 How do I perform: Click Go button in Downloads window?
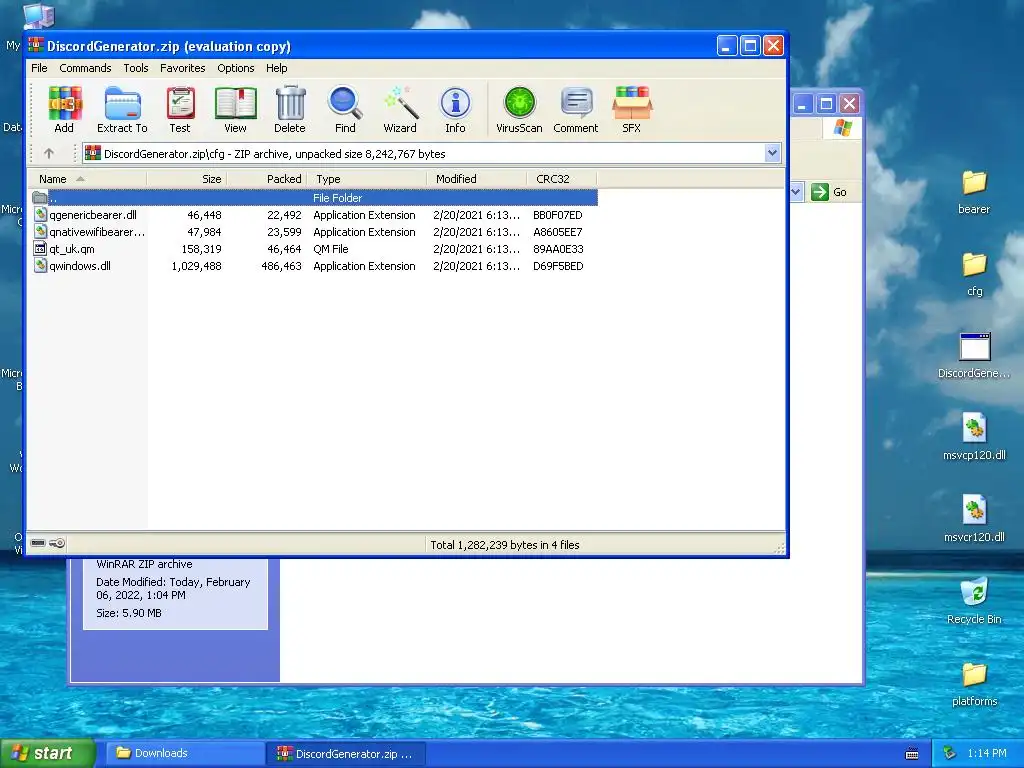pos(829,192)
